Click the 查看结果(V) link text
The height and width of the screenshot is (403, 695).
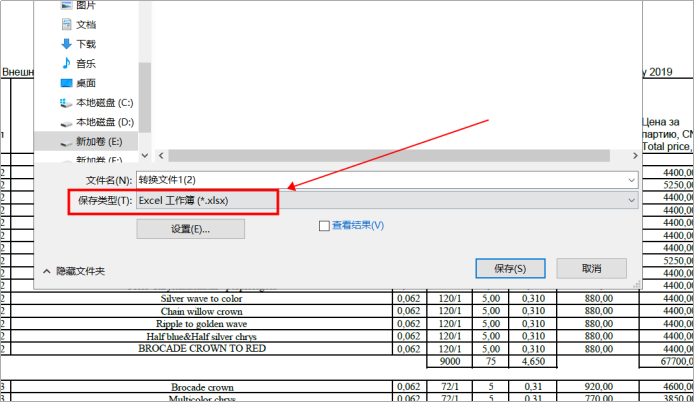(x=358, y=226)
